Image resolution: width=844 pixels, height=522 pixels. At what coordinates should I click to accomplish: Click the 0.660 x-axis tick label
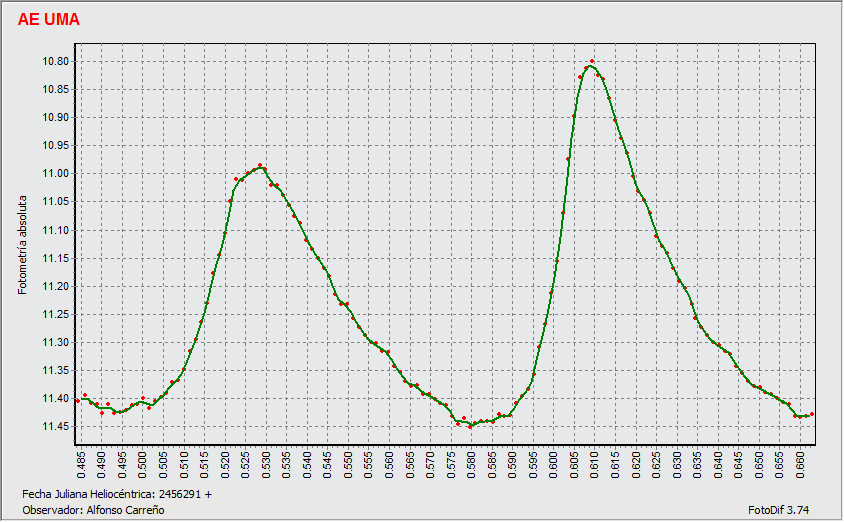point(800,466)
